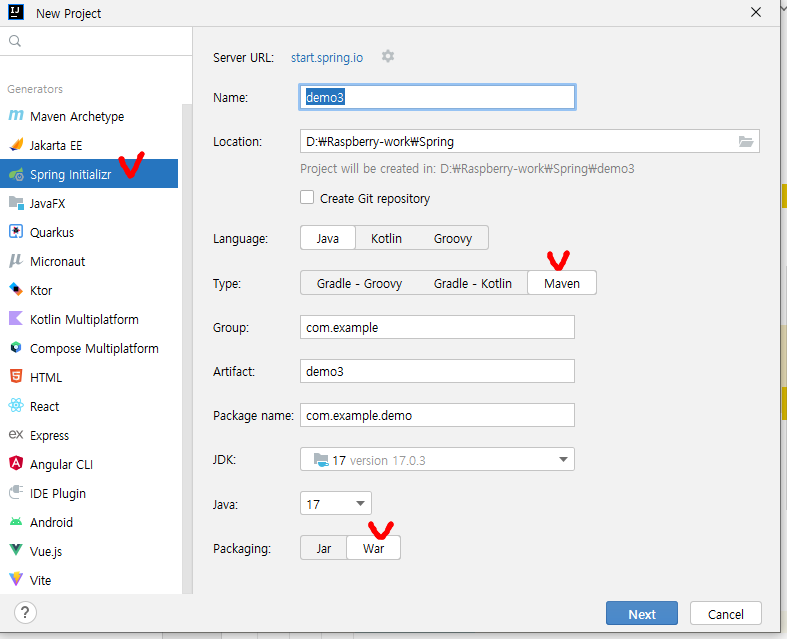Select Compose Multiplatform generator

89,348
